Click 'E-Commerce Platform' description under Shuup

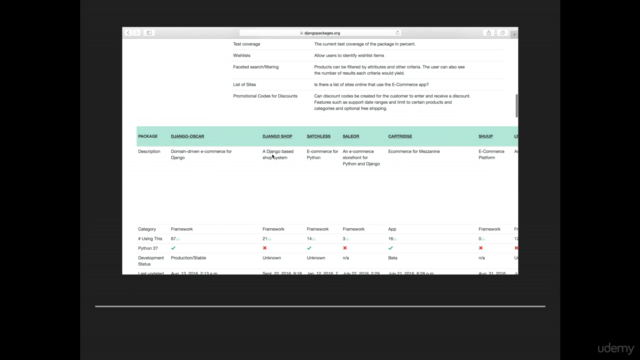tap(491, 154)
